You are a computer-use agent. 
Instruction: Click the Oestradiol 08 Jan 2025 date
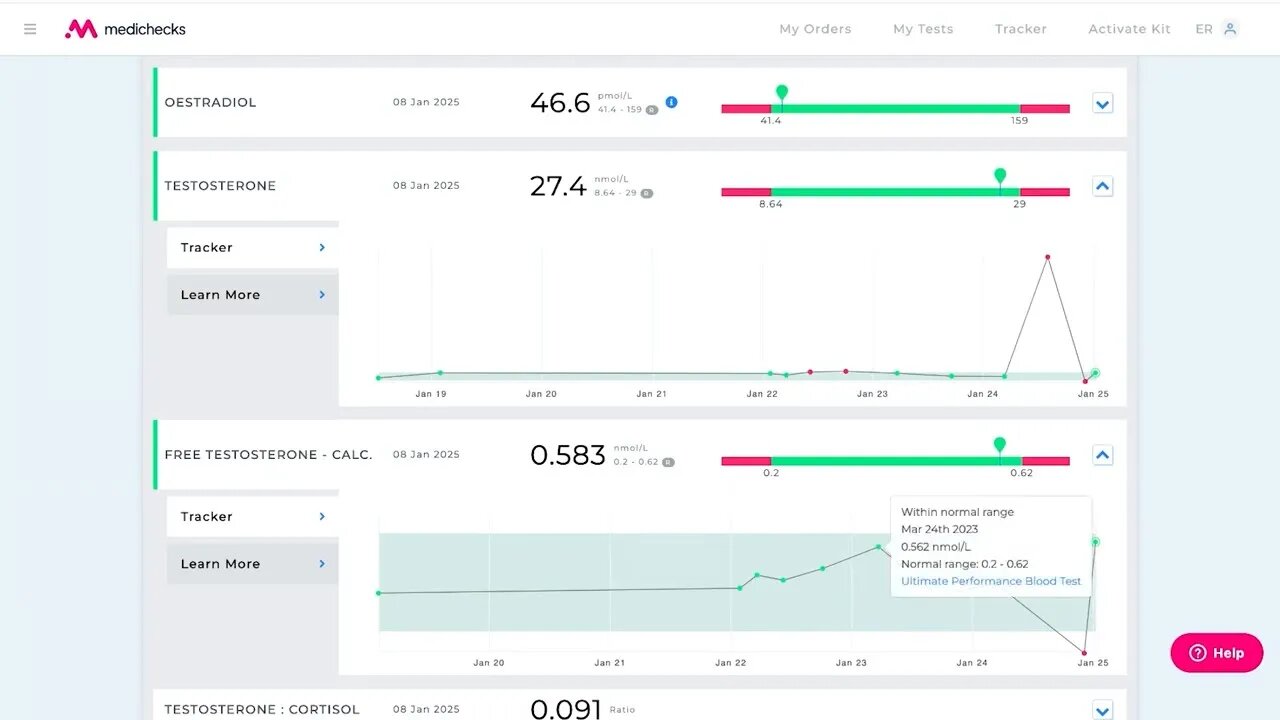[426, 102]
